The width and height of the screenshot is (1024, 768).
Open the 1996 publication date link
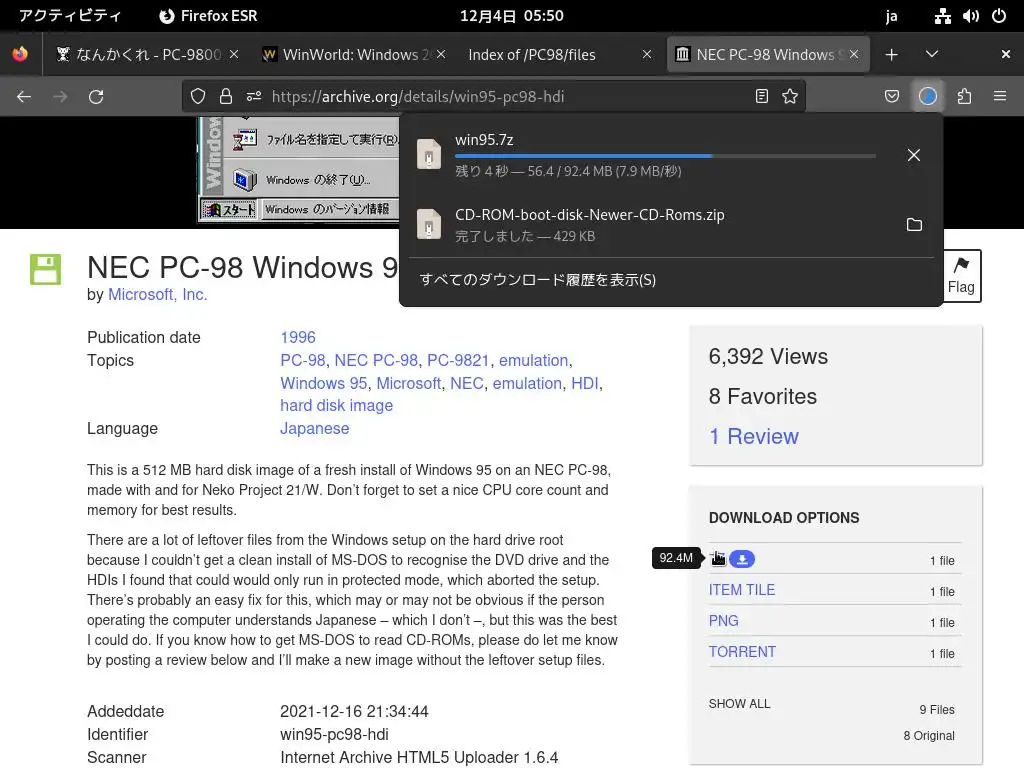pos(298,337)
